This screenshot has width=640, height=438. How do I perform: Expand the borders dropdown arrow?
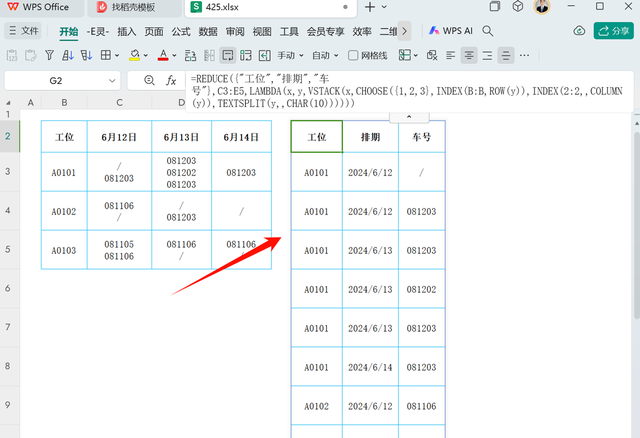117,56
